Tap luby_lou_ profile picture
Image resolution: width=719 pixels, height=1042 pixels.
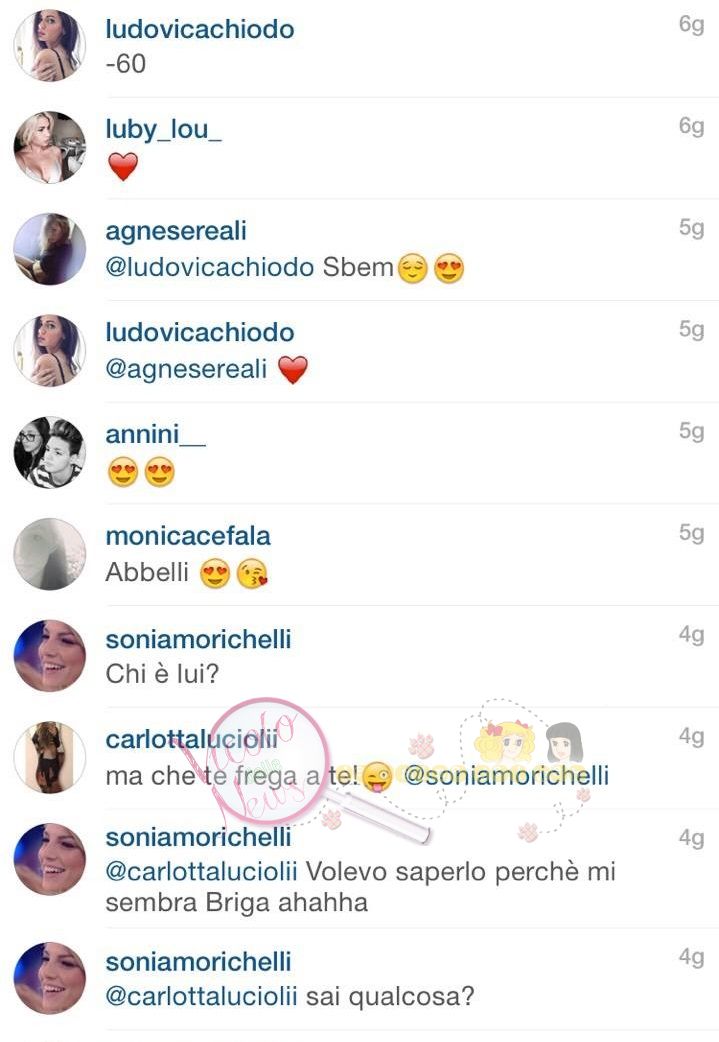[x=50, y=147]
